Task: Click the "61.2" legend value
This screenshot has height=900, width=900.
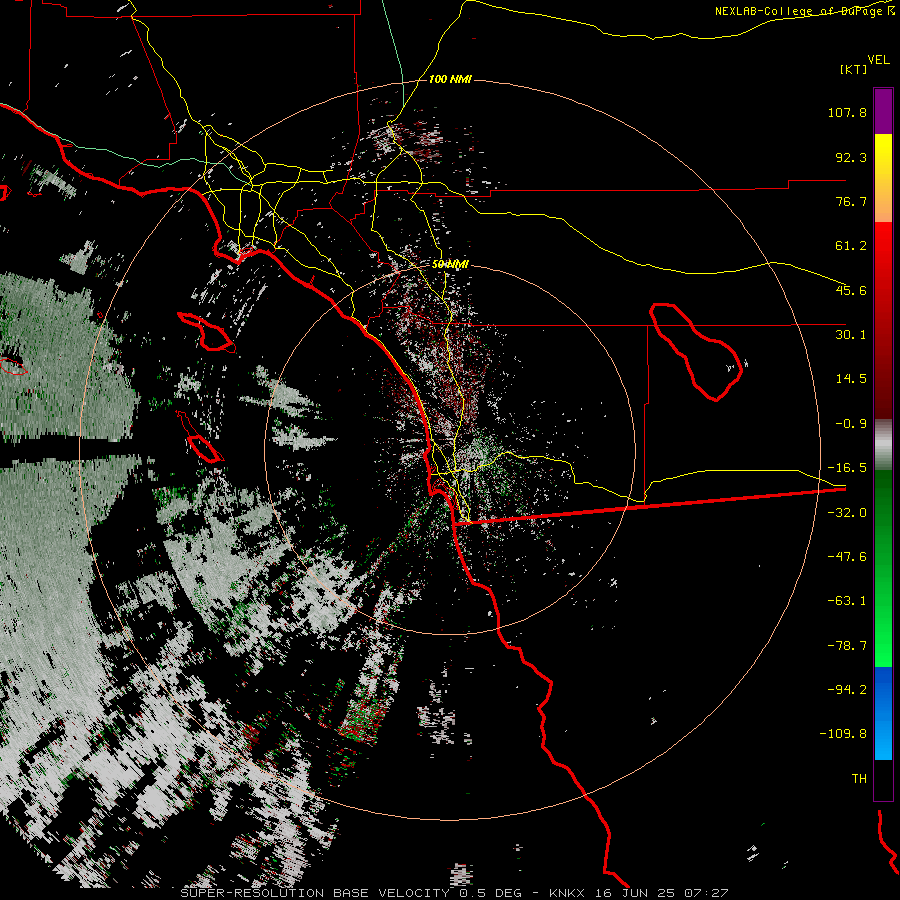Action: tap(851, 246)
